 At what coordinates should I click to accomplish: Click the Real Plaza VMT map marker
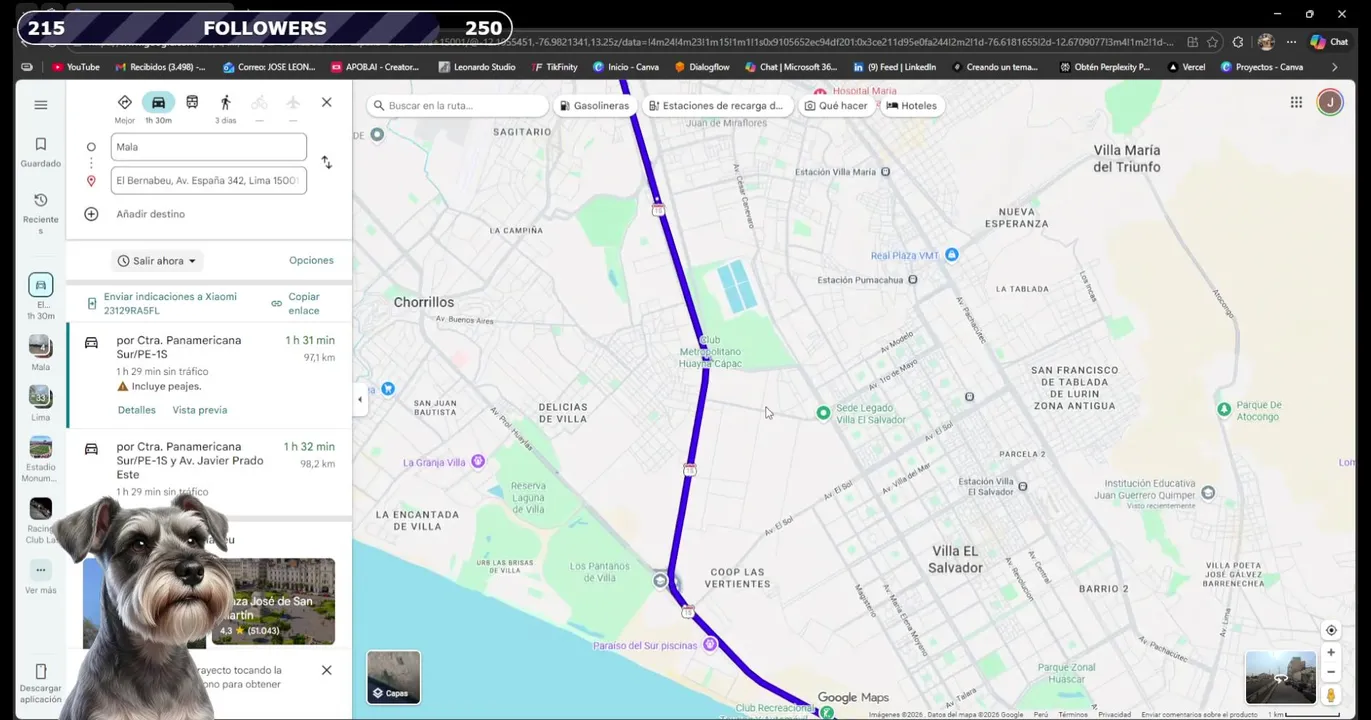pos(951,255)
